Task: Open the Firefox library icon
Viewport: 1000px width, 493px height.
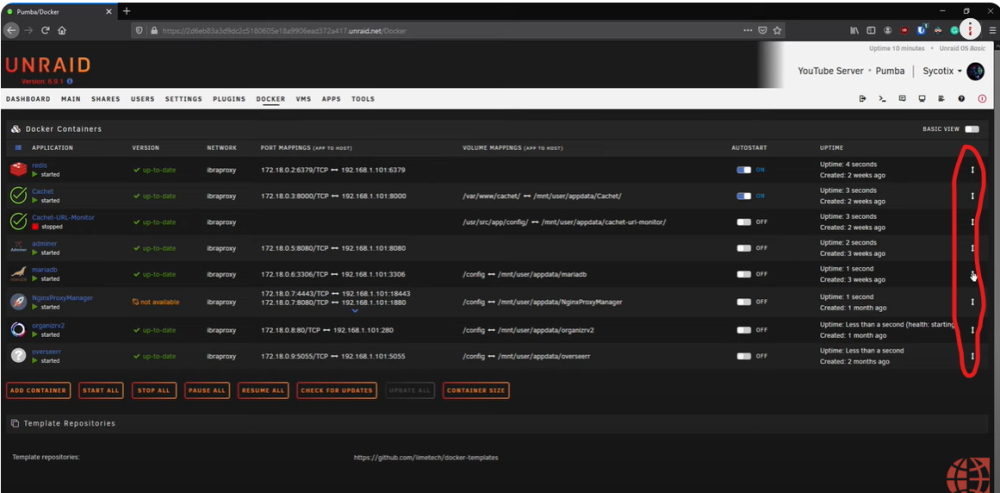Action: (855, 30)
